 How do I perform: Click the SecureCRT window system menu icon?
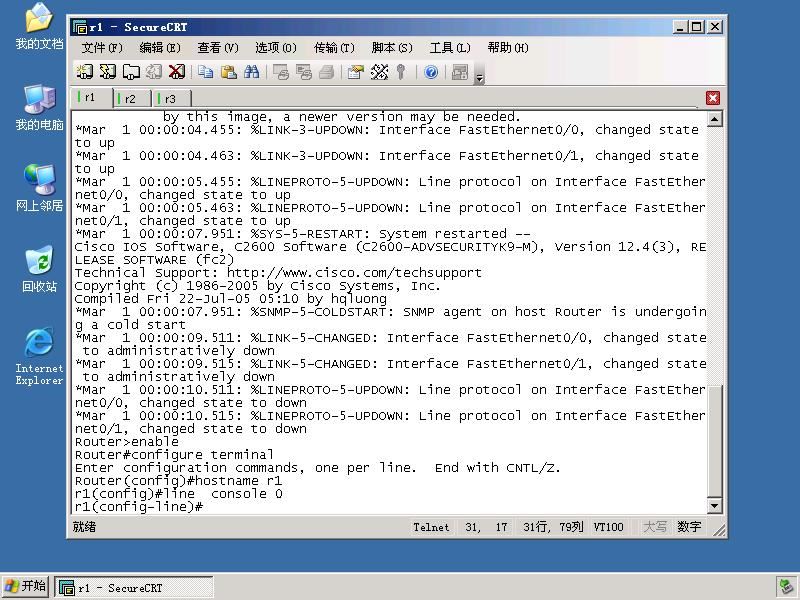80,27
